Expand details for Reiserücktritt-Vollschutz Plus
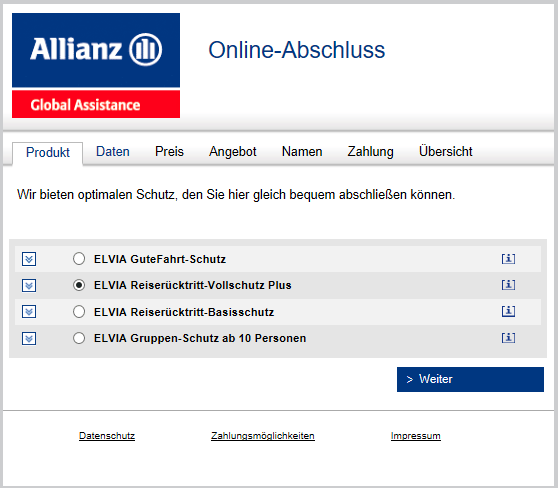This screenshot has width=558, height=488. click(29, 285)
